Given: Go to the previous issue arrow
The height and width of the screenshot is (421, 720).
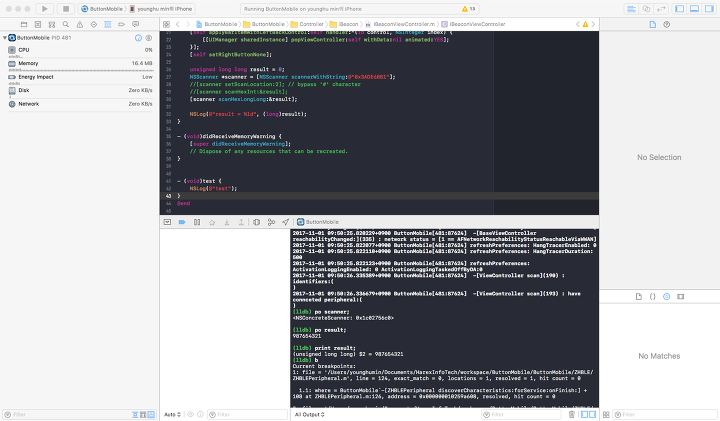Looking at the screenshot, I should (578, 24).
